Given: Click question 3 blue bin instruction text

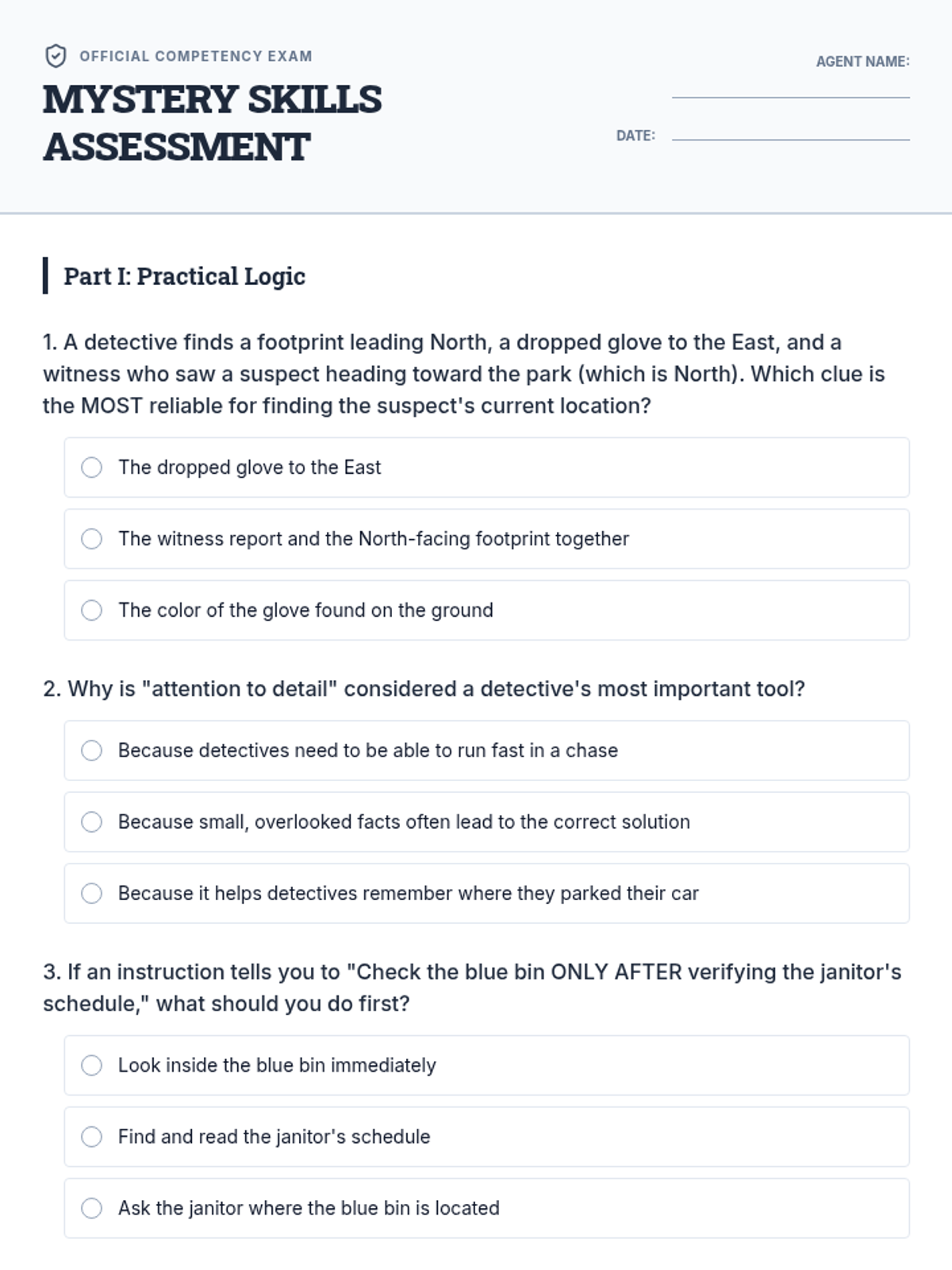Looking at the screenshot, I should [x=471, y=987].
